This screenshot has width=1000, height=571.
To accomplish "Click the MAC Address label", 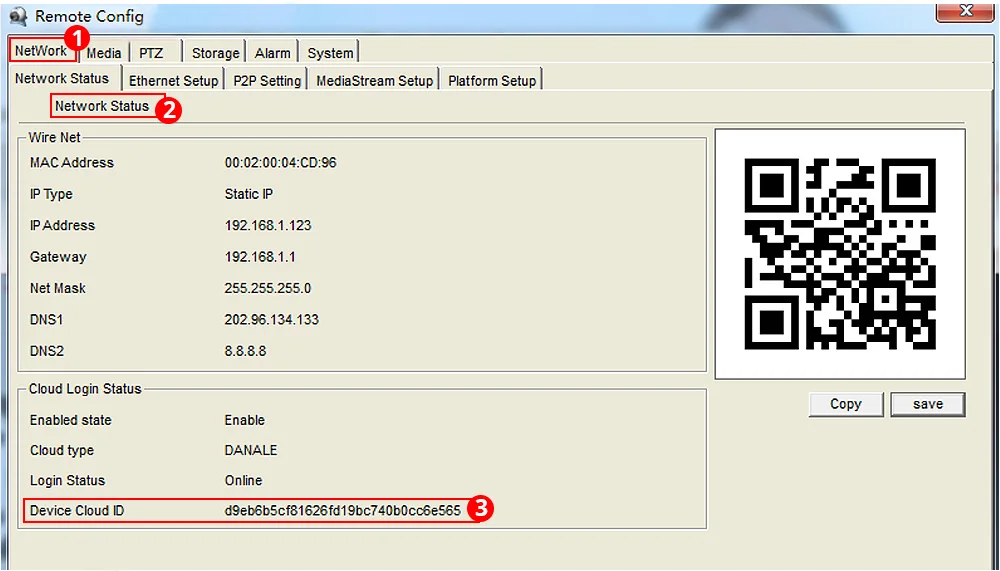I will tap(71, 163).
